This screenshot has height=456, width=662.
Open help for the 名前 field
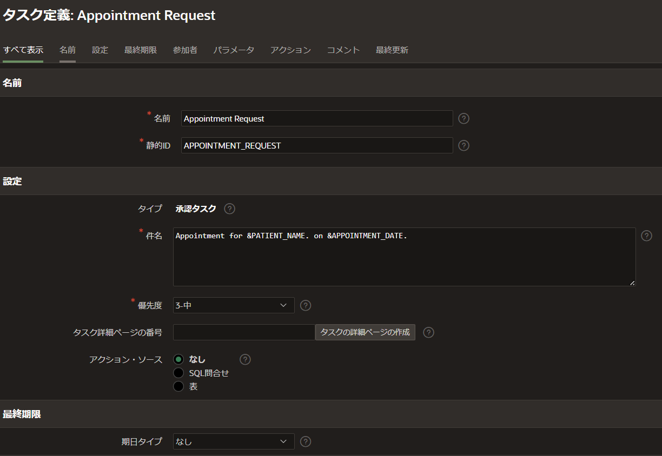pos(464,119)
